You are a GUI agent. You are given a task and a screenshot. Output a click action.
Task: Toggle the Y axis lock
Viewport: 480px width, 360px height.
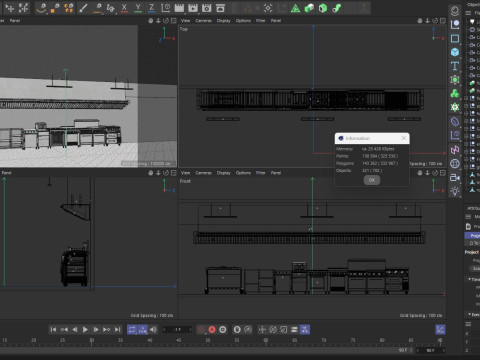coord(138,8)
